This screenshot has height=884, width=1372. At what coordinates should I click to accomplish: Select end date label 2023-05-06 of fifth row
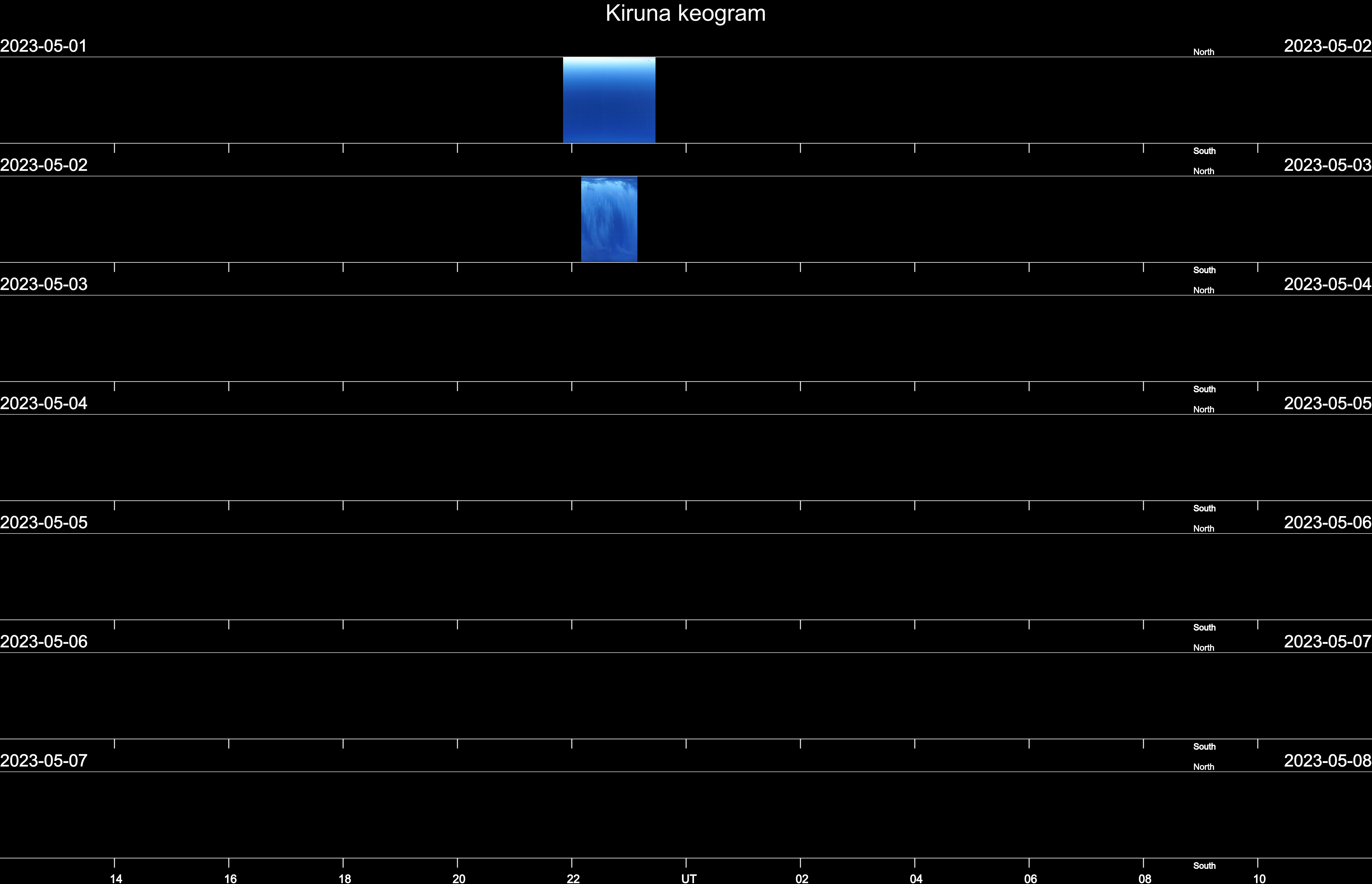coord(1328,522)
